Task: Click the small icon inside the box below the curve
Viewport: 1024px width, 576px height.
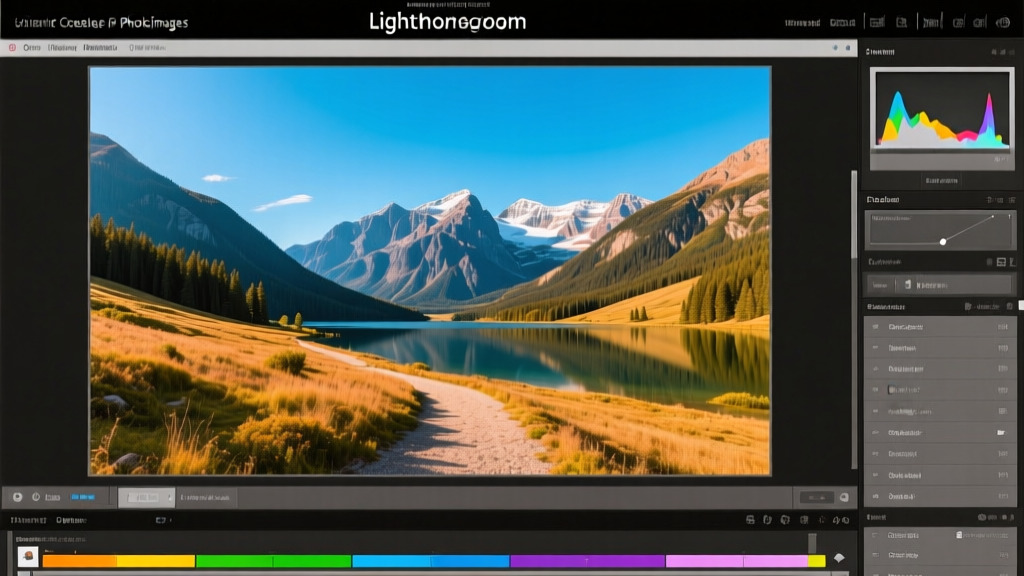Action: tap(908, 285)
